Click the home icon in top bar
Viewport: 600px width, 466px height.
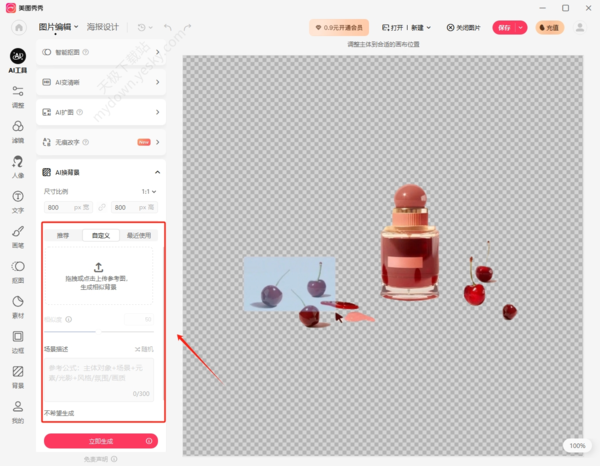(17, 27)
